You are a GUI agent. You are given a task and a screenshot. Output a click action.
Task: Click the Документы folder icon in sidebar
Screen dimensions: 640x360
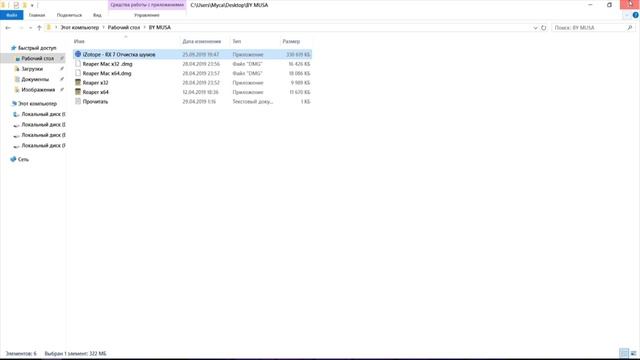17,79
